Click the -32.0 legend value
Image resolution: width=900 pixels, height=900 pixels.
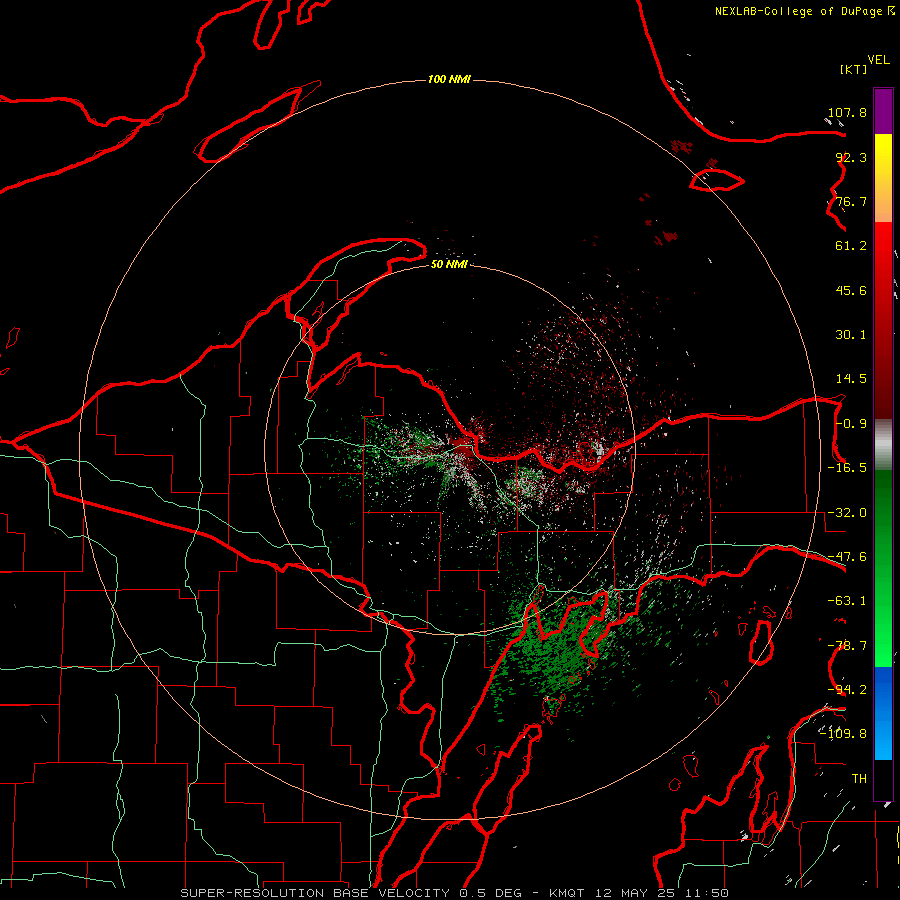coord(847,513)
